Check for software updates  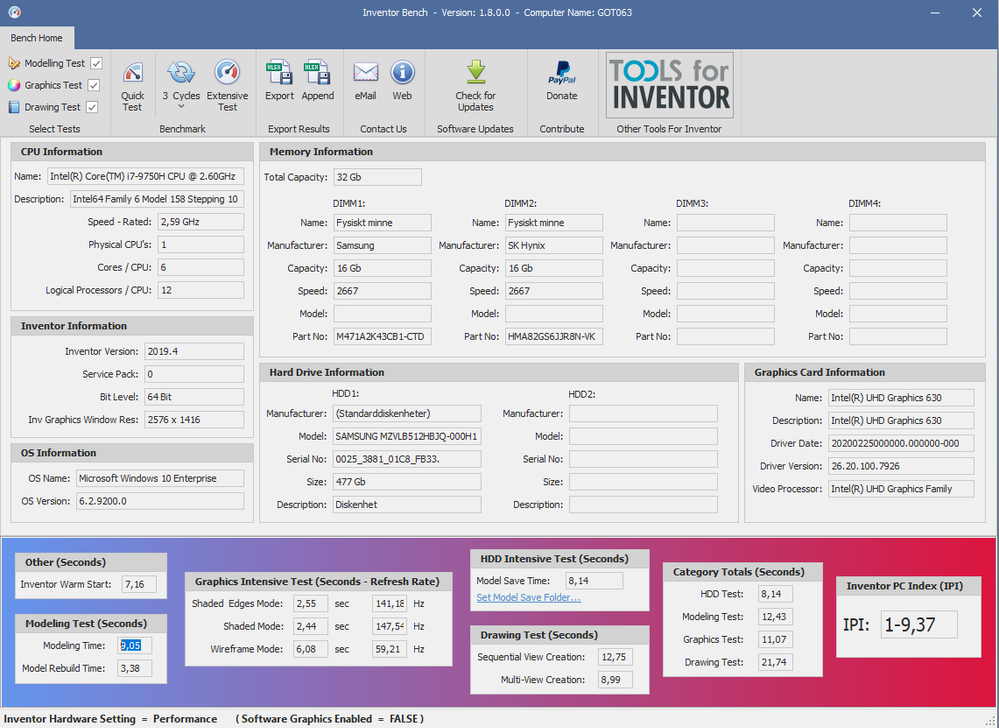tap(475, 87)
